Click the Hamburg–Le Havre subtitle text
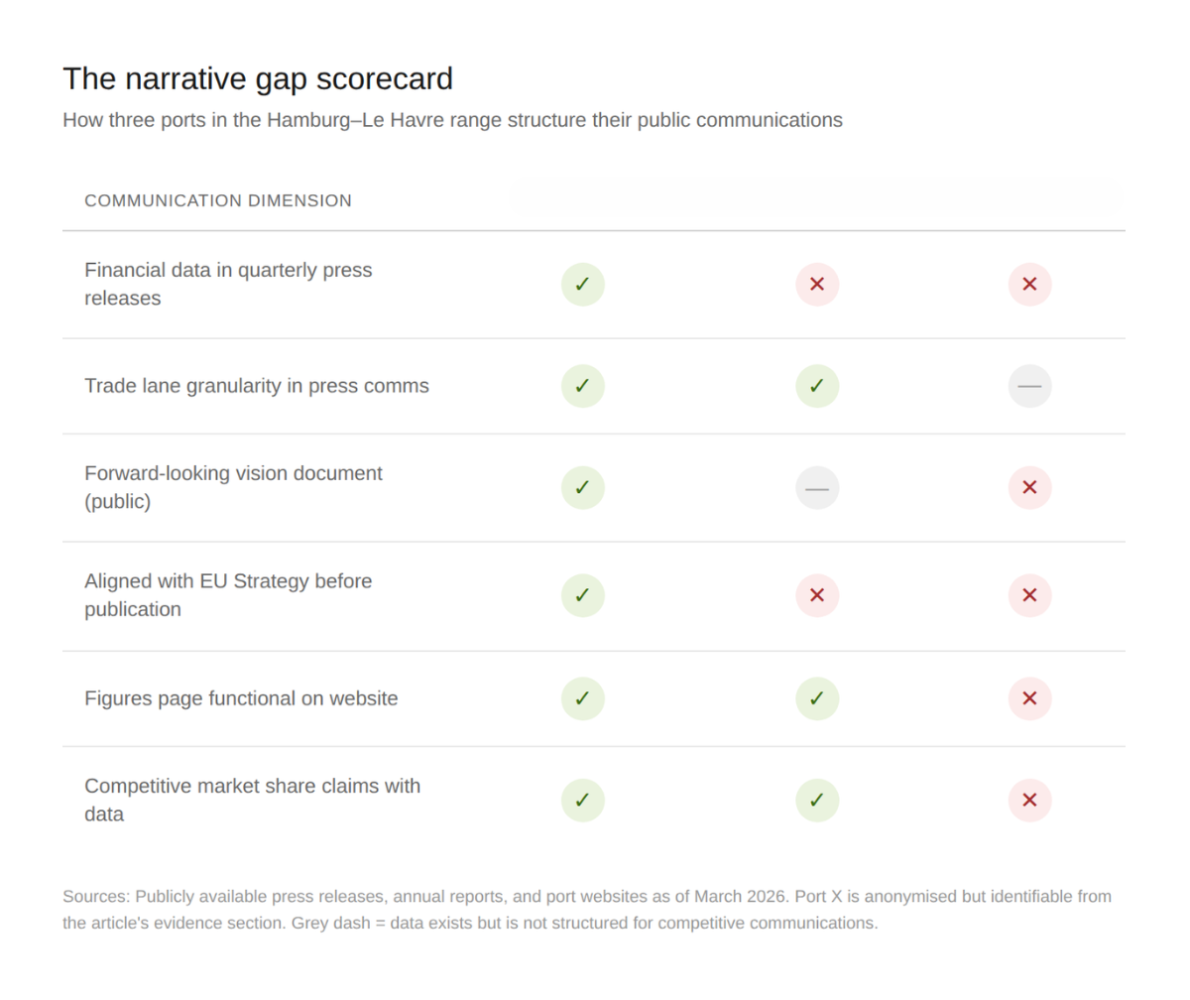The width and height of the screenshot is (1190, 1000). [452, 120]
